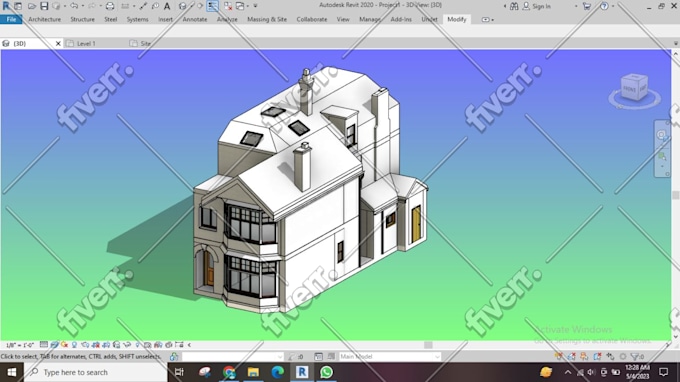Viewport: 680px width, 382px height.
Task: Click the Type here to search box
Action: [95, 372]
